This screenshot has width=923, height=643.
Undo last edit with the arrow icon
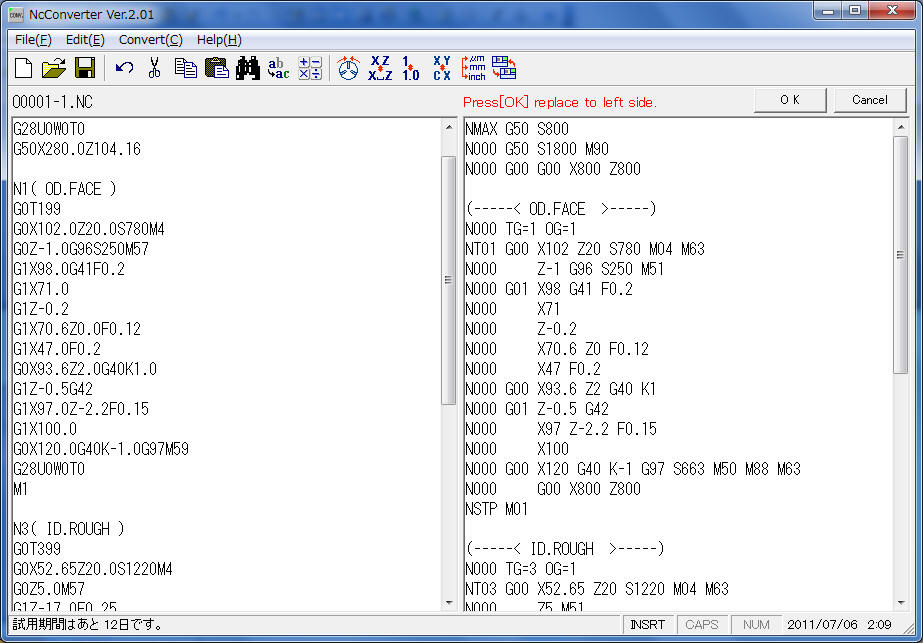(124, 68)
